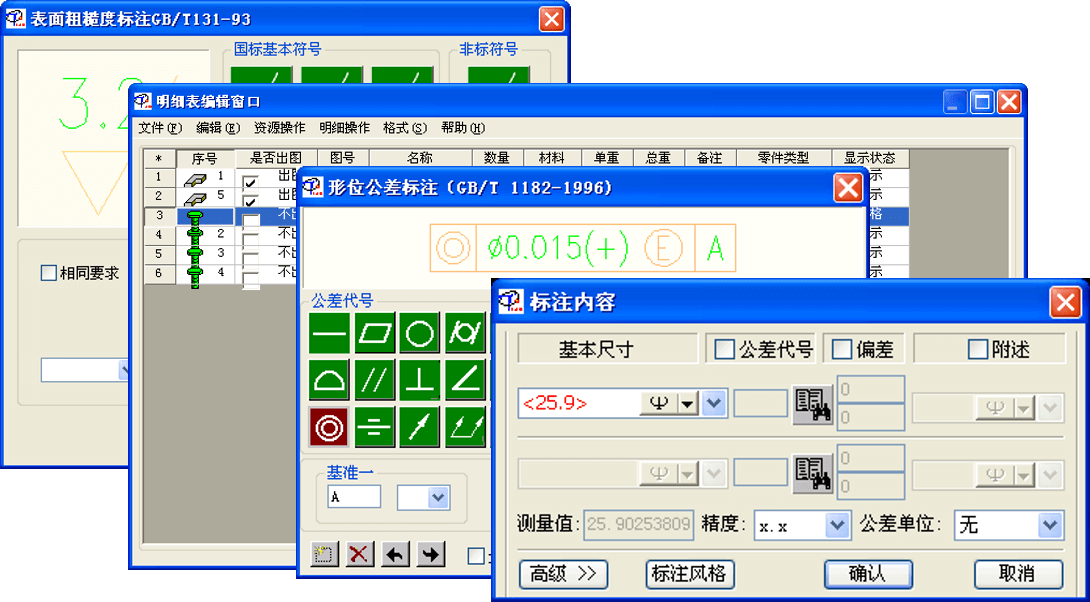Select the parallelism tolerance symbol
1090x602 pixels.
375,380
